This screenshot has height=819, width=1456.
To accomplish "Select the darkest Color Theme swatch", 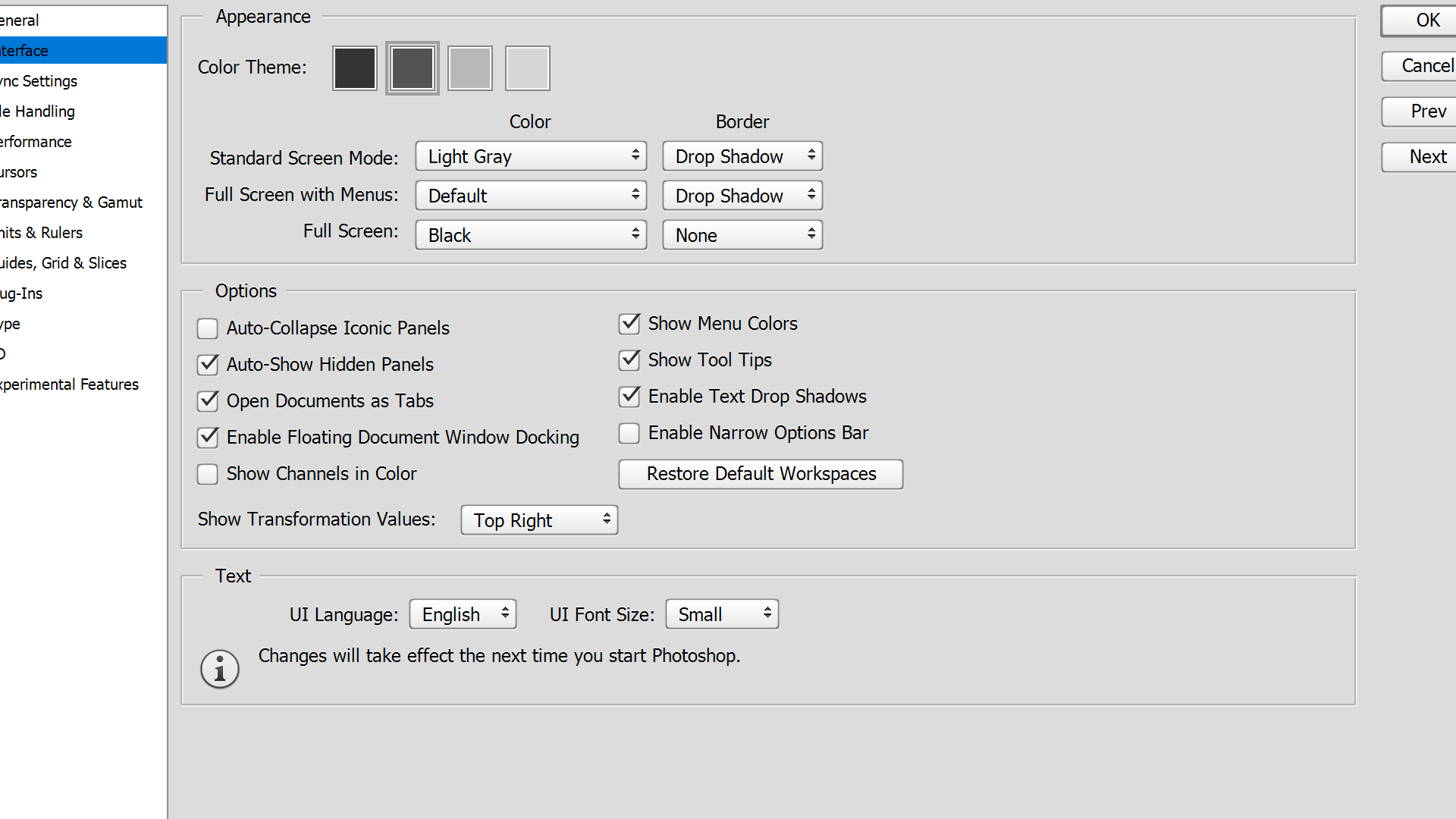I will pos(354,67).
